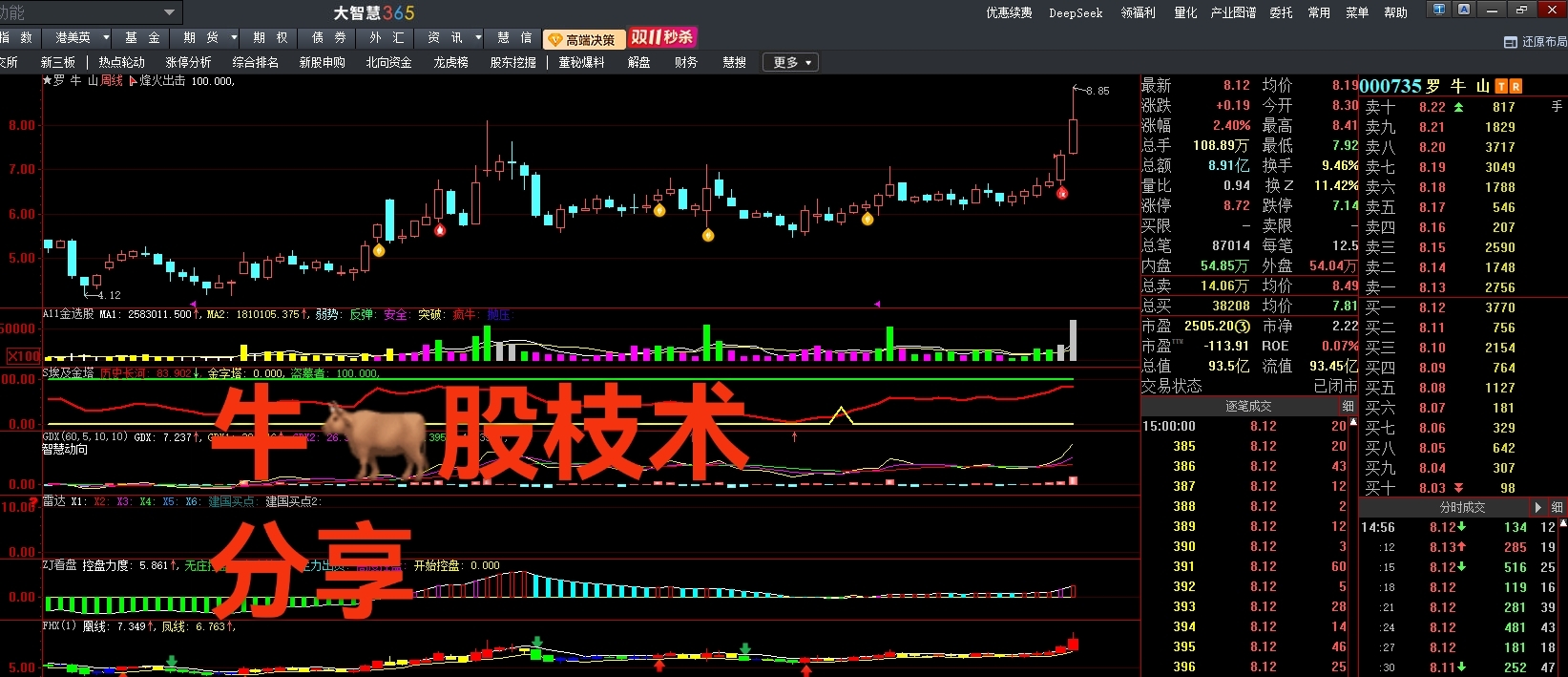Click the 还原布局 layout icon
1568x677 pixels.
pos(1511,42)
